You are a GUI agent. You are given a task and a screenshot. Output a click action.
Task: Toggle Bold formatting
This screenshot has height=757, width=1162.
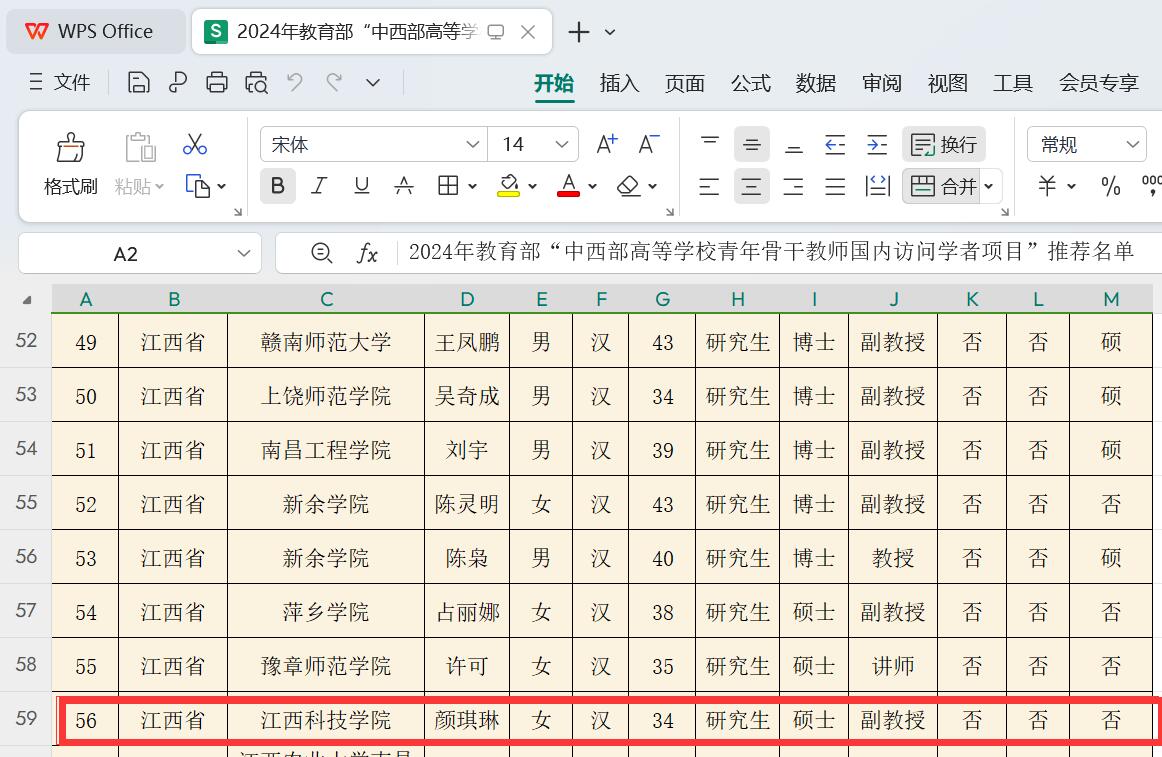(278, 186)
